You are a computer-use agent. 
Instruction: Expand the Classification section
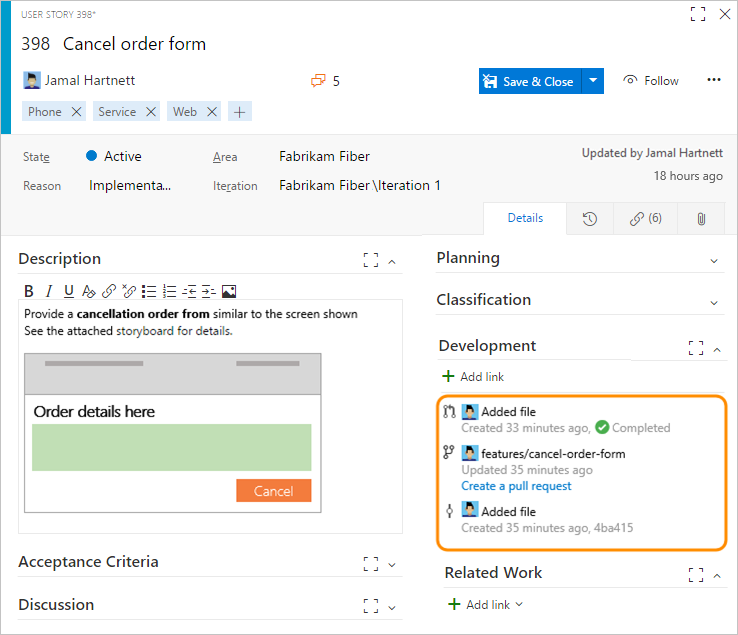(x=714, y=302)
